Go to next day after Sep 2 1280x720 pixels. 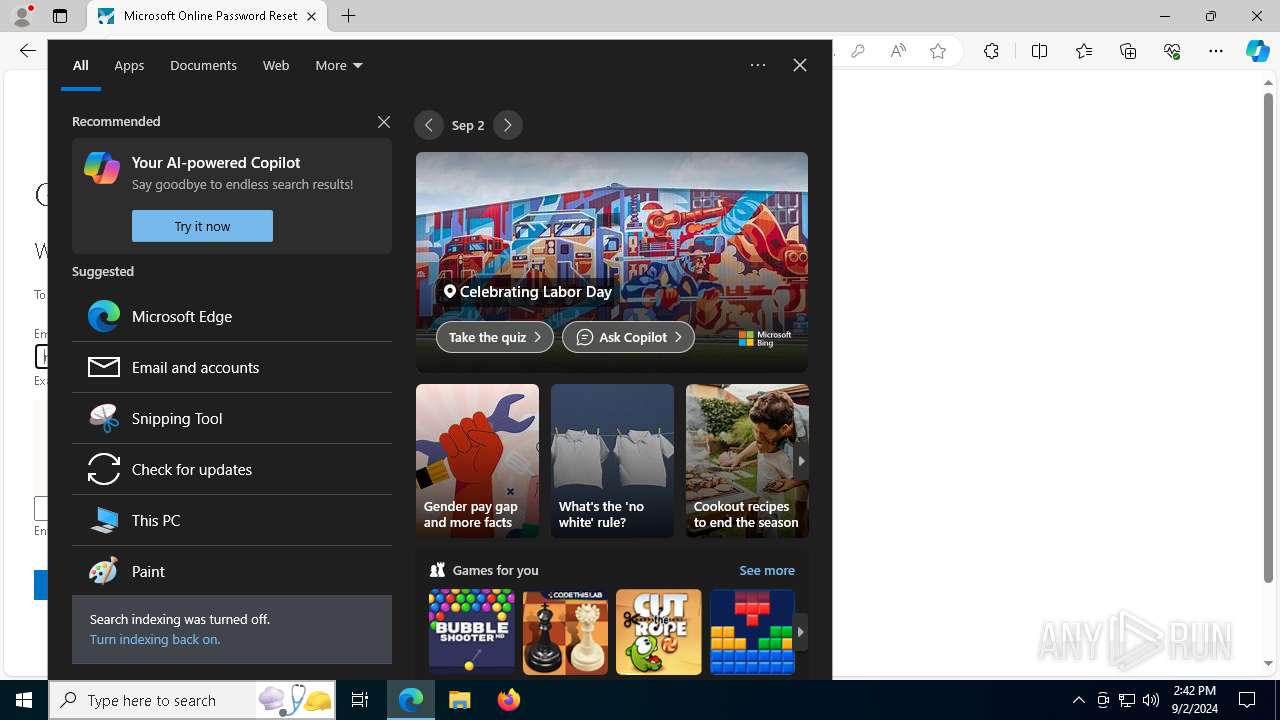tap(508, 125)
